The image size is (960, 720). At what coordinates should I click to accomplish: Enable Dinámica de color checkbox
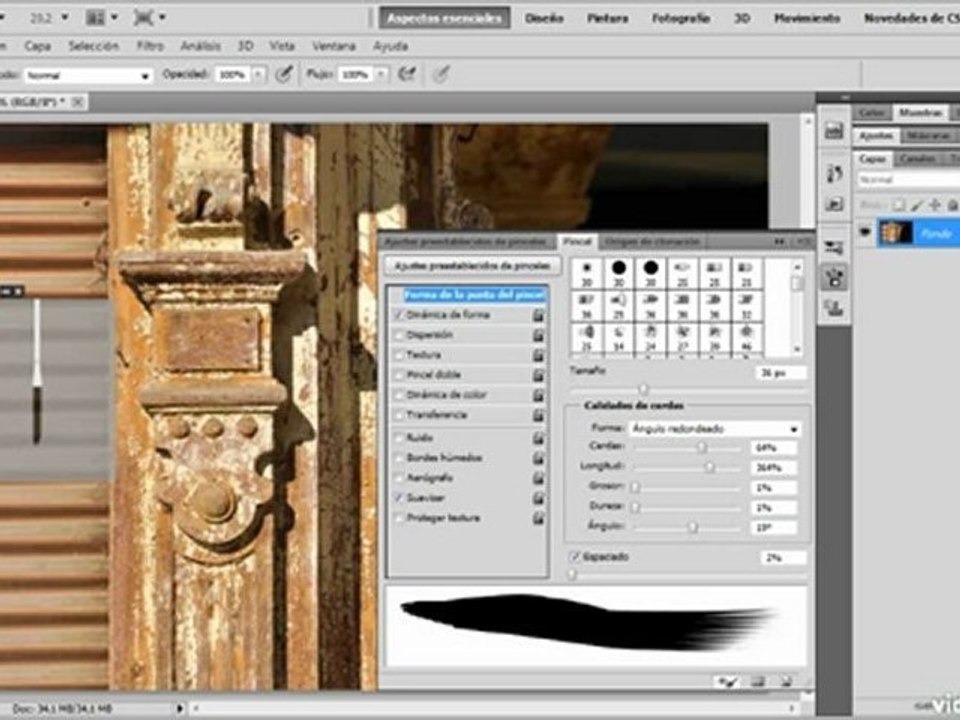(399, 395)
